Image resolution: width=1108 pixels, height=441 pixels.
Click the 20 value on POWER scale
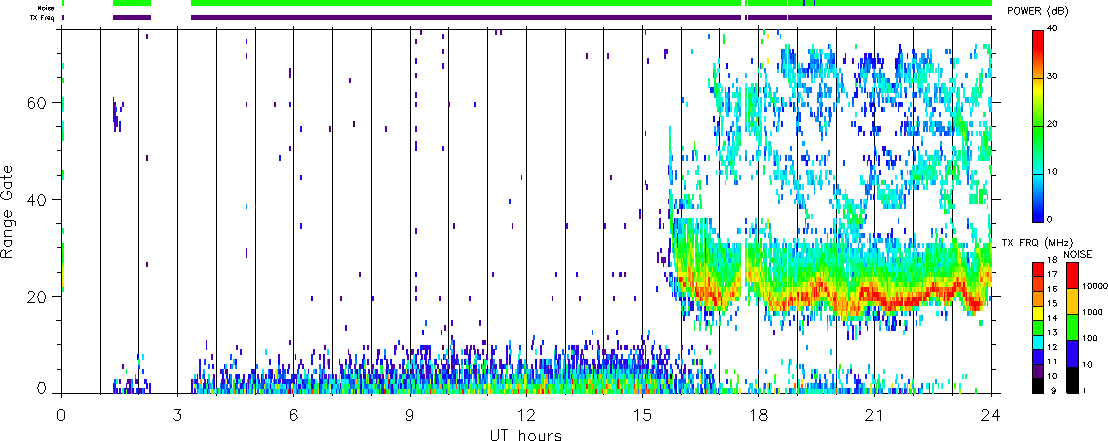click(x=1054, y=125)
